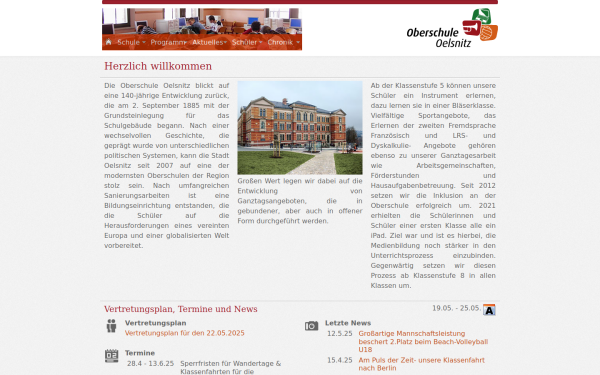This screenshot has width=600, height=375.
Task: Open the Schule menu
Action: point(128,42)
